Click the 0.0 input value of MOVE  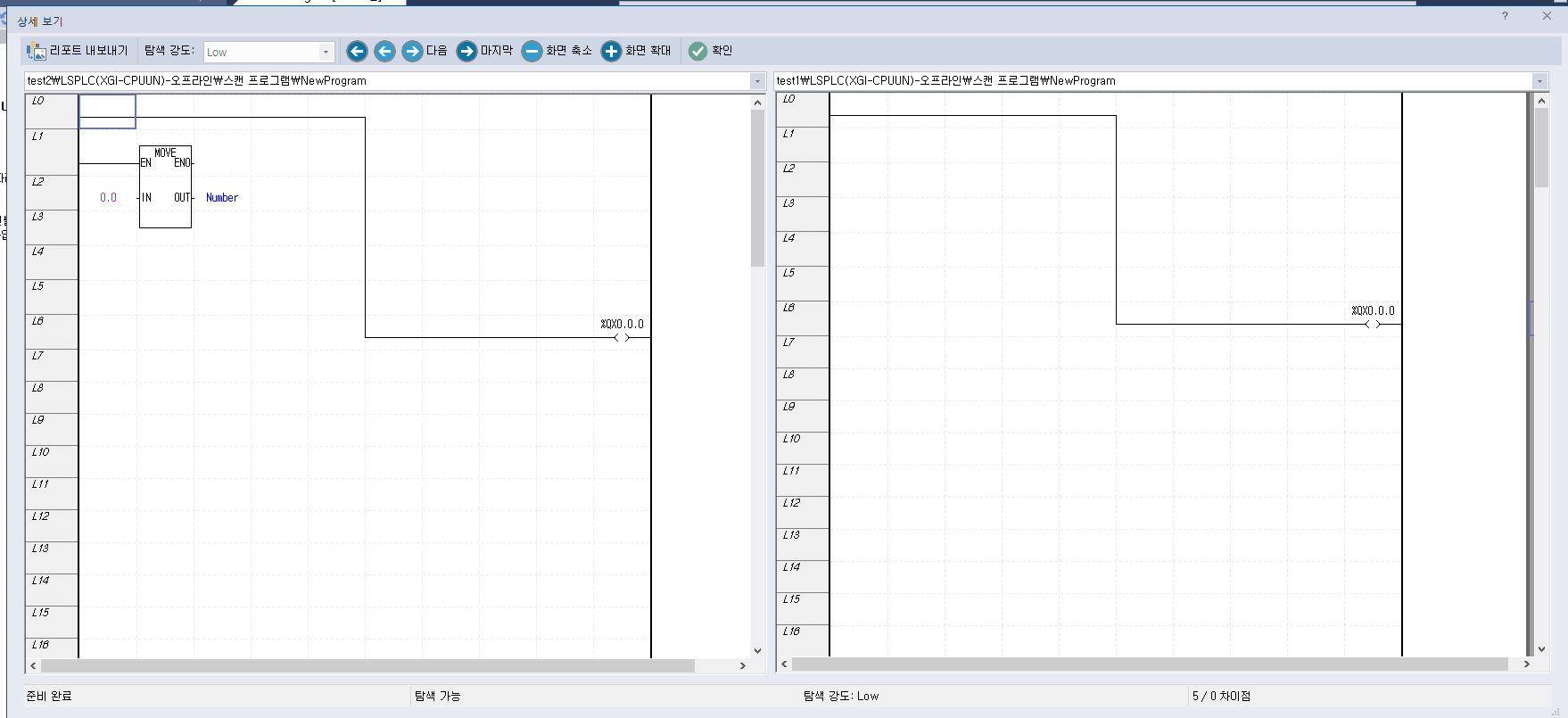click(x=108, y=198)
